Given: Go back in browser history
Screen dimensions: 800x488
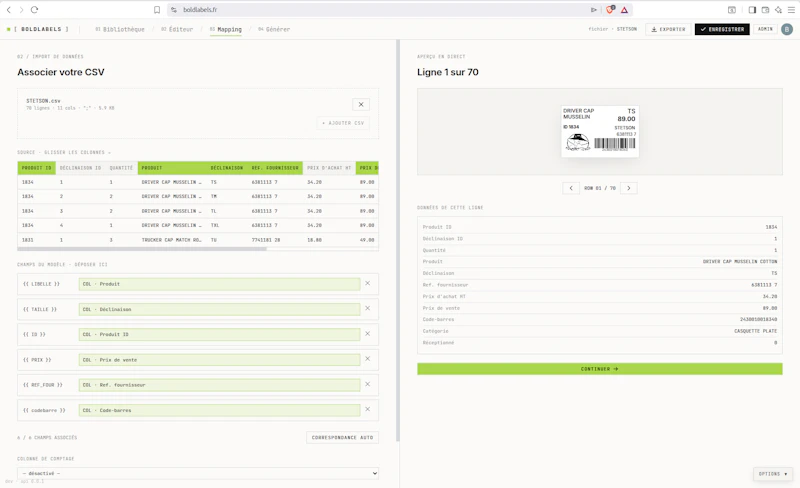Looking at the screenshot, I should coord(9,10).
